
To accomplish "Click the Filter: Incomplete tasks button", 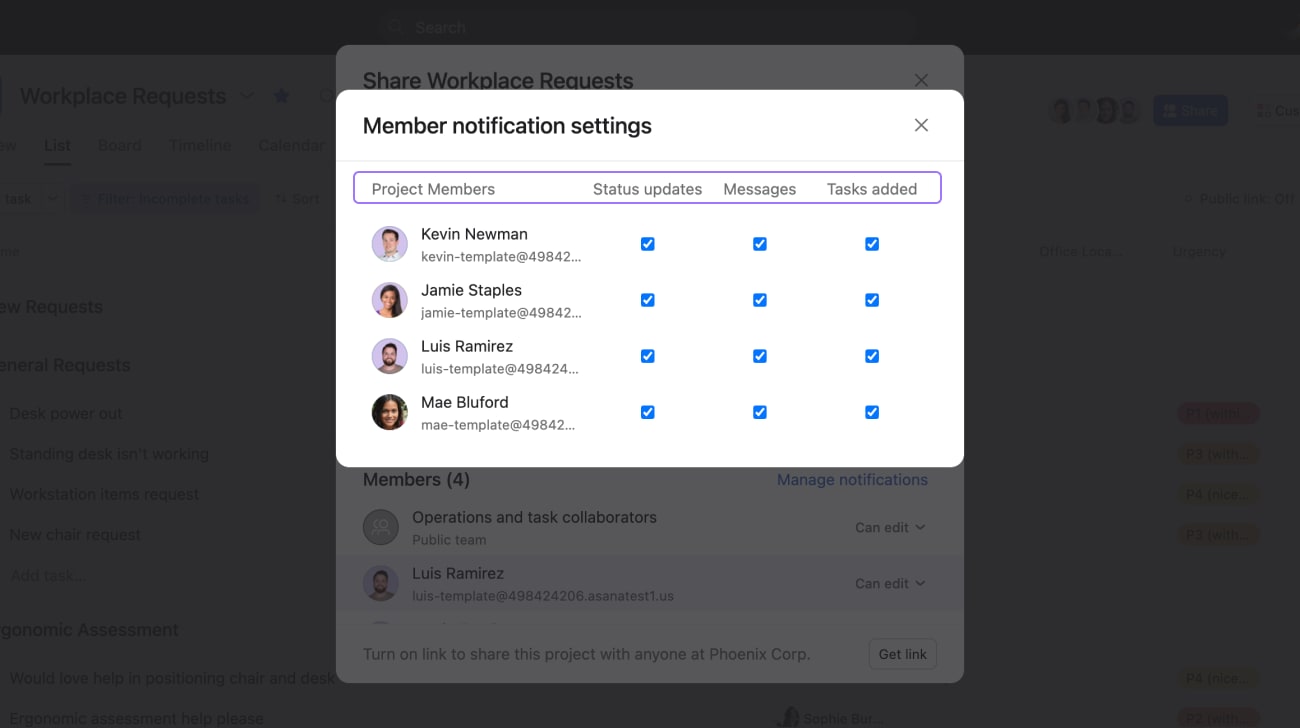I will pos(165,199).
